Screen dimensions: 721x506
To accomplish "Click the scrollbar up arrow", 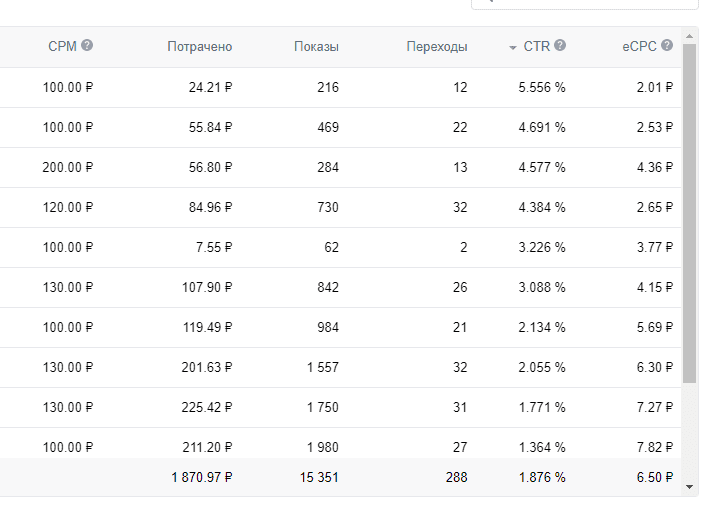I will (x=689, y=36).
